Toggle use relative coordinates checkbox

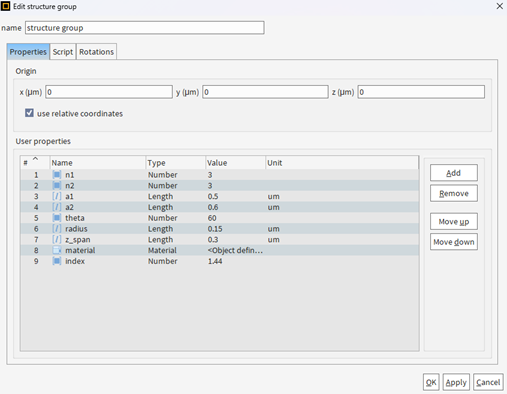[29, 113]
